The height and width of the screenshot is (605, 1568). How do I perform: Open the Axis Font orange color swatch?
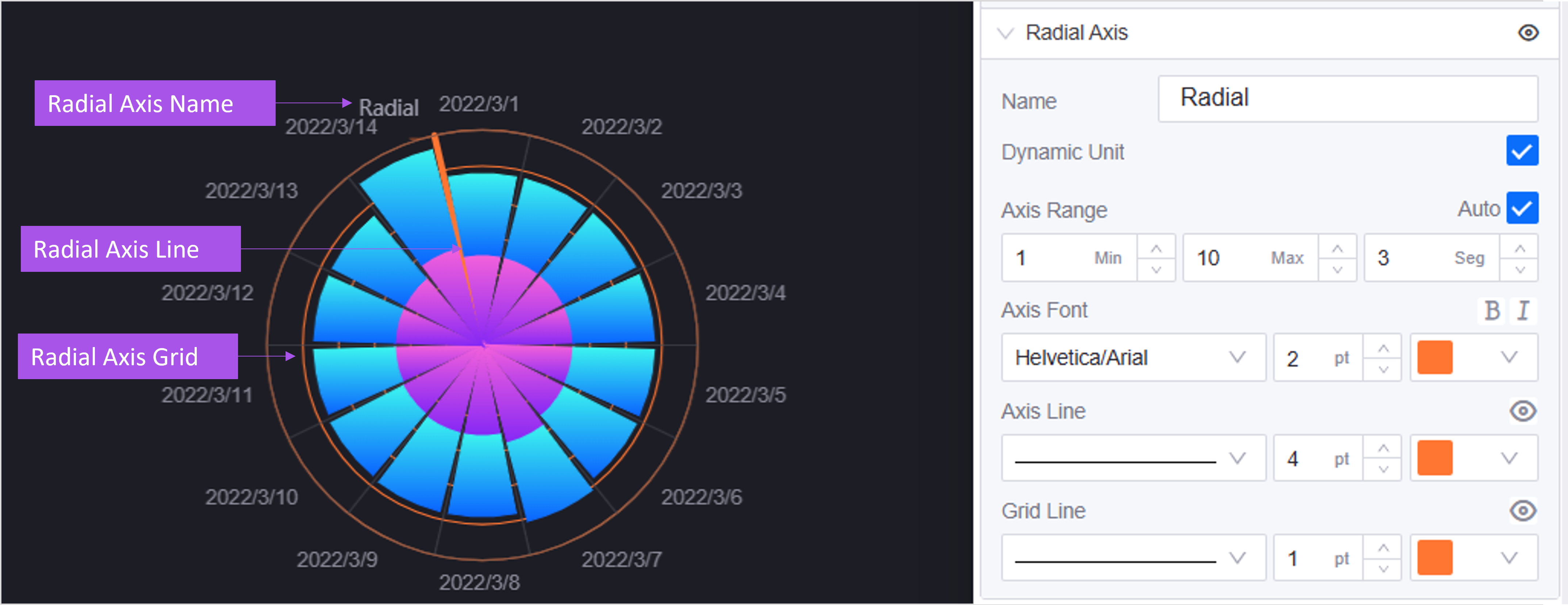[x=1435, y=358]
